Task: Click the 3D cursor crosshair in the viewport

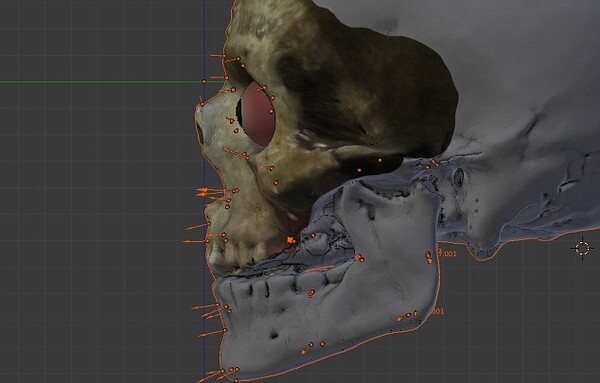Action: point(582,249)
